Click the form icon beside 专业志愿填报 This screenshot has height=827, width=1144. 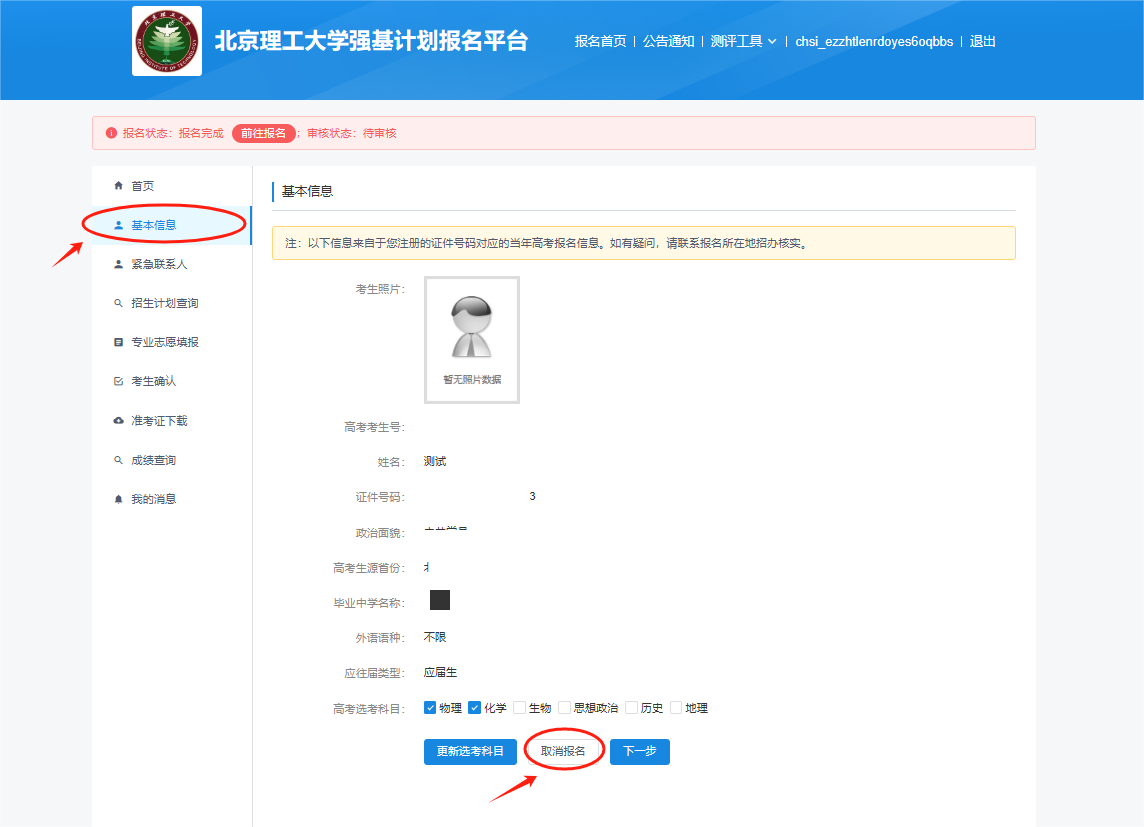click(x=118, y=342)
